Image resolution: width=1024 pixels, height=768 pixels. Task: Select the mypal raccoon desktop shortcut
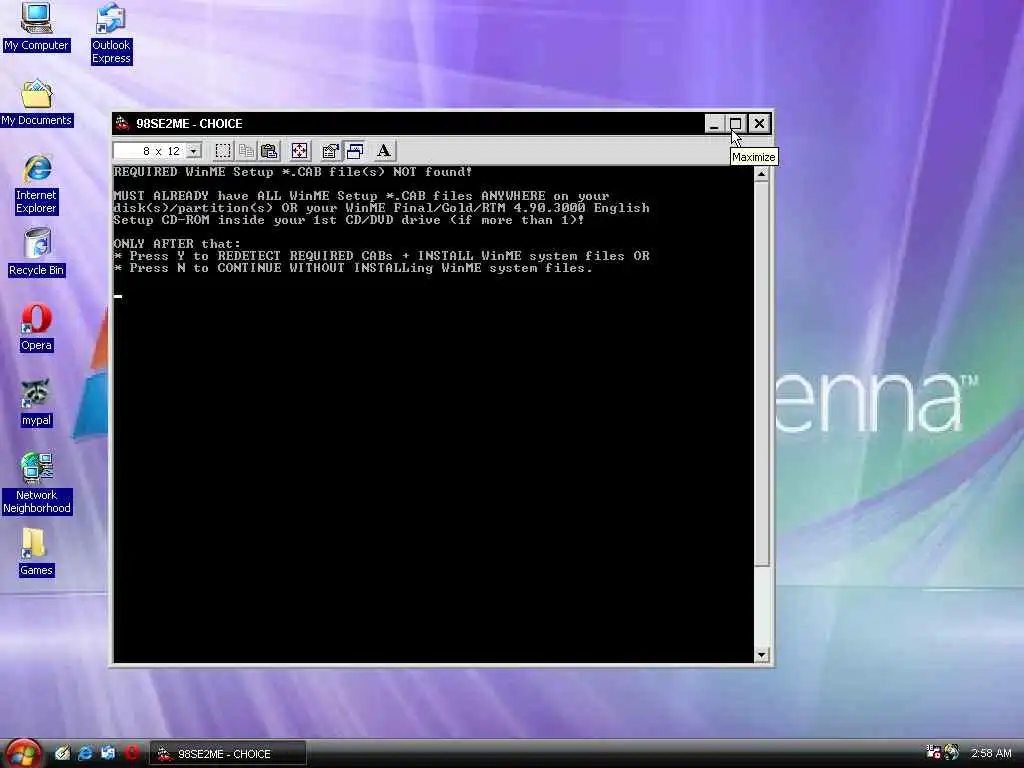(x=36, y=403)
